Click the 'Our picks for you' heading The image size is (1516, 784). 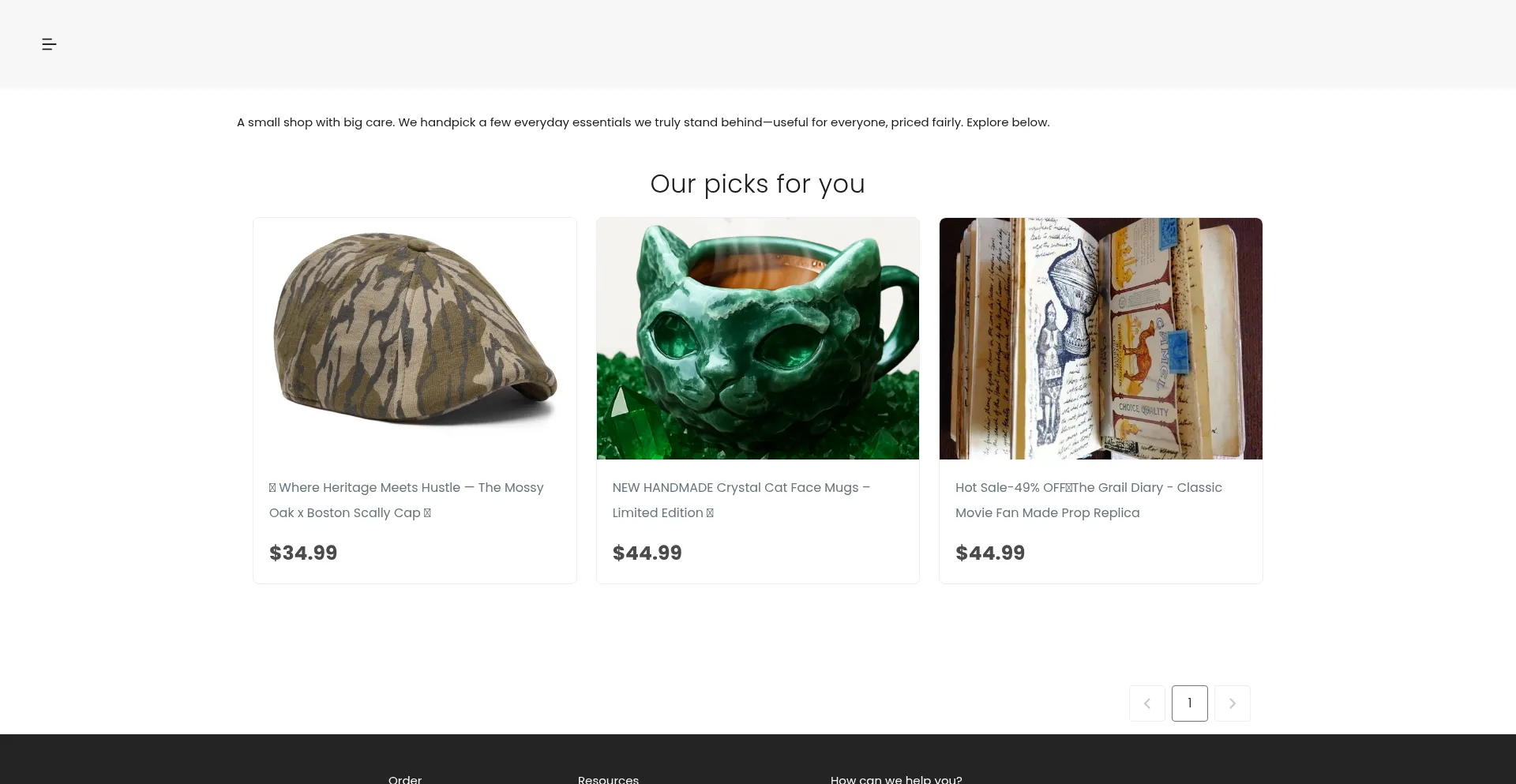(757, 184)
